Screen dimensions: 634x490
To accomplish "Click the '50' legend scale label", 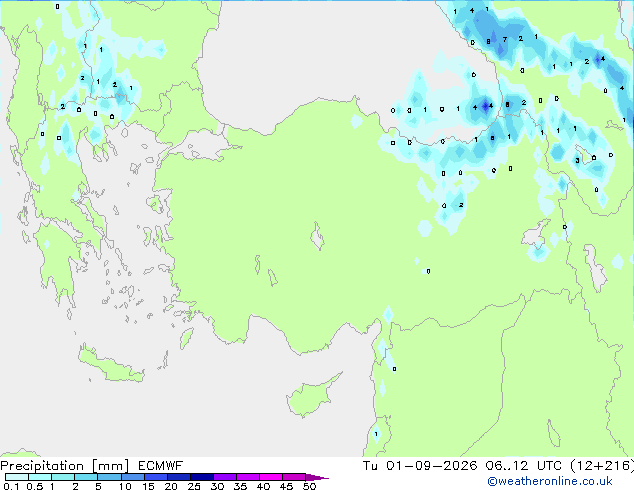I will [309, 486].
